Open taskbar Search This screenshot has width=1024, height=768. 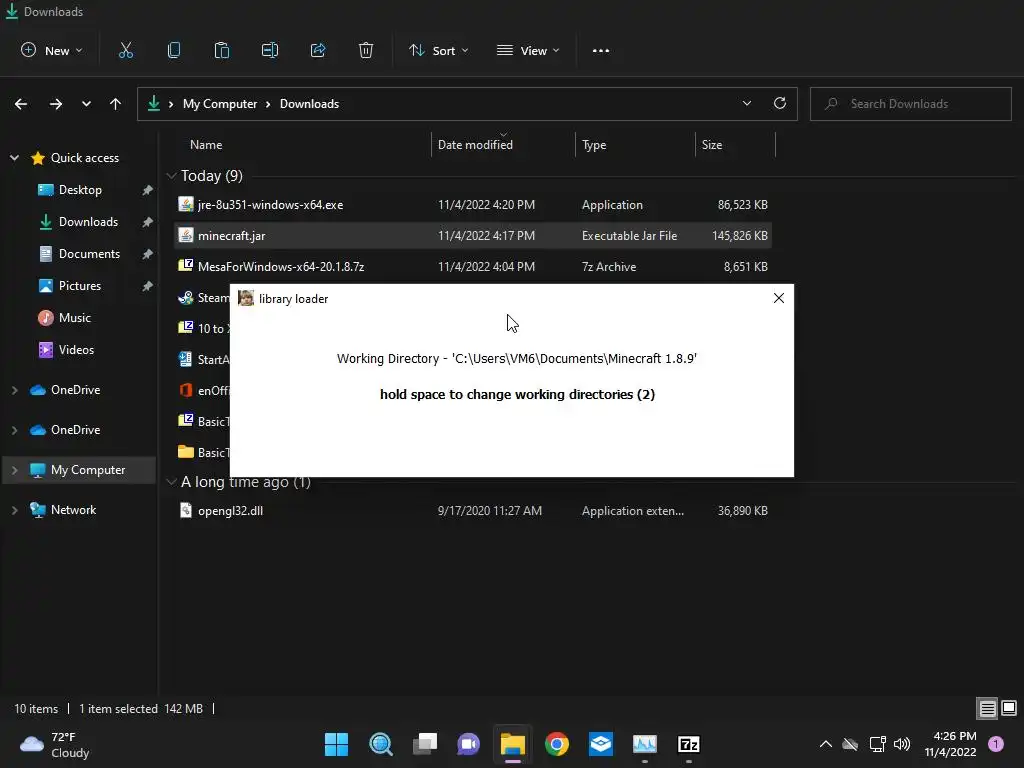pos(381,744)
